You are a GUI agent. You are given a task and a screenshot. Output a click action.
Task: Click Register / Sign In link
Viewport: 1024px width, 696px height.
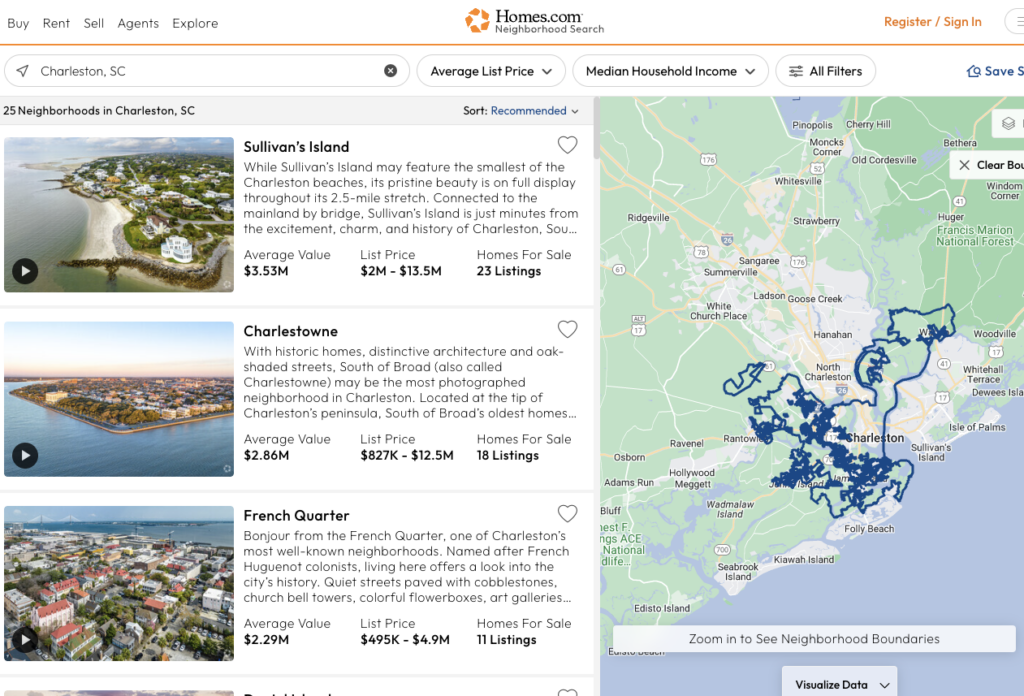pos(932,22)
